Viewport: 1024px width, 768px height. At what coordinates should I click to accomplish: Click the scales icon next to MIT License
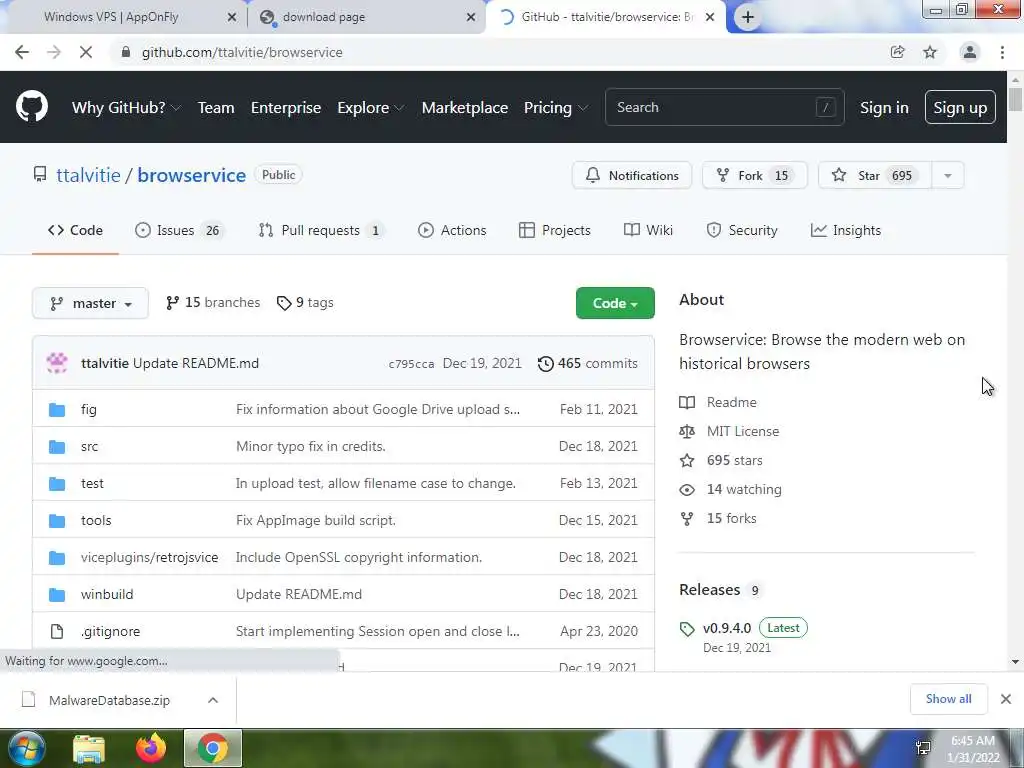point(687,432)
